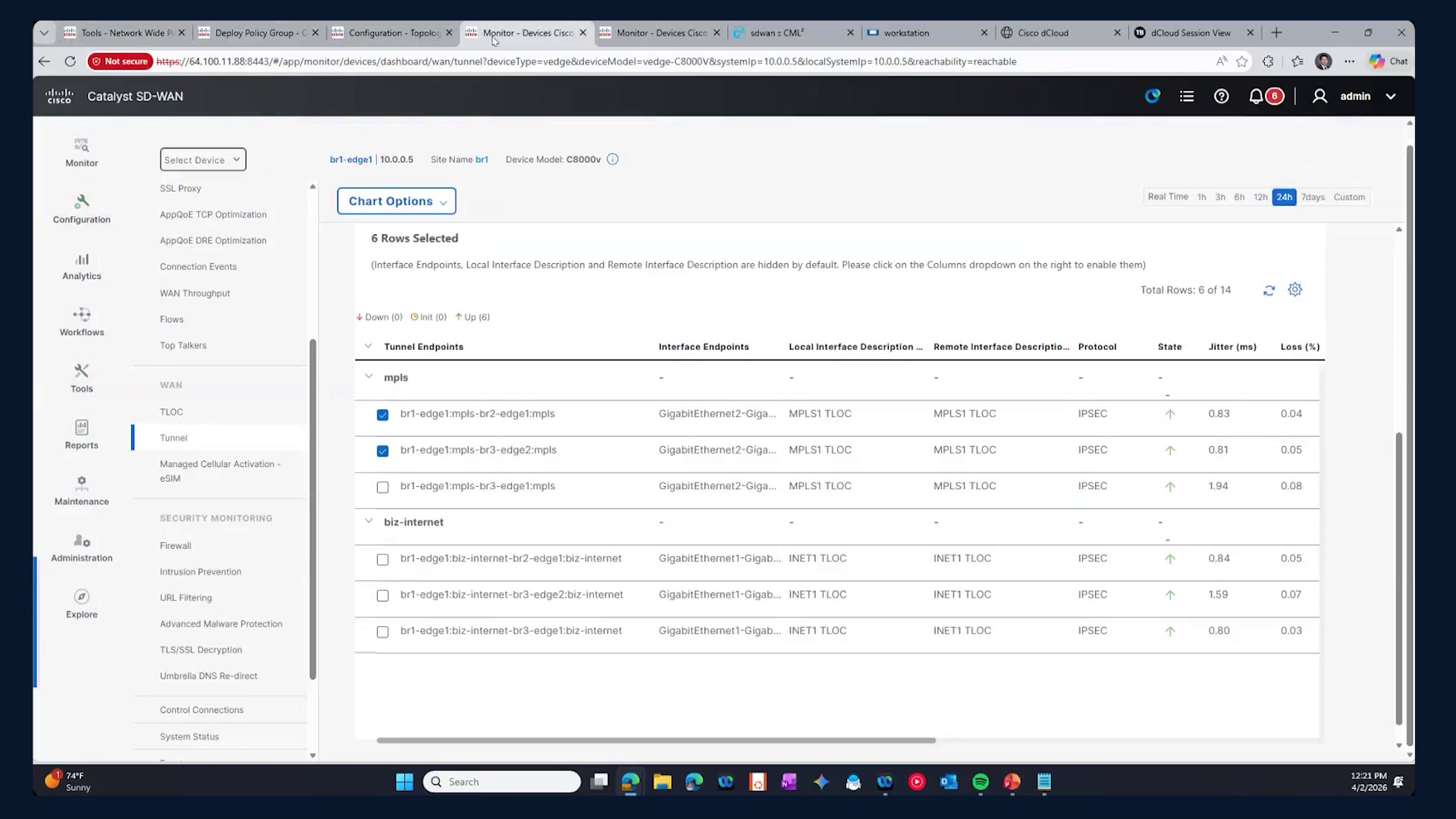
Task: Uncheck br1-edge1:mpls-br2-edge1:mpls tunnel row
Action: click(382, 415)
